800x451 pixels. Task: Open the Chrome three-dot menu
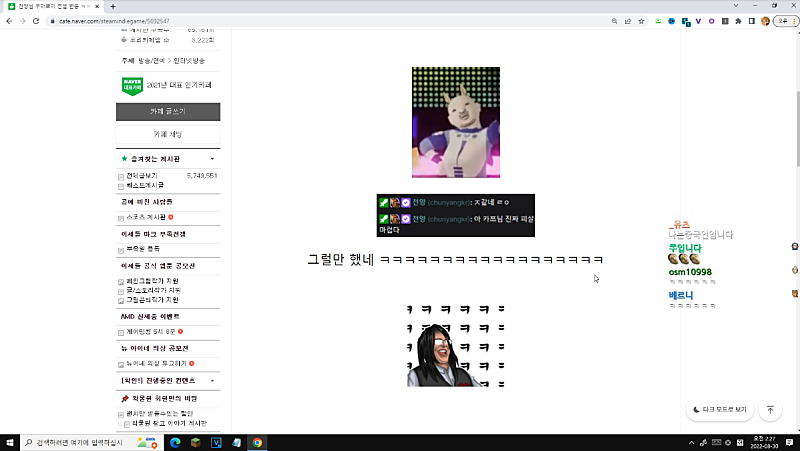[x=795, y=21]
